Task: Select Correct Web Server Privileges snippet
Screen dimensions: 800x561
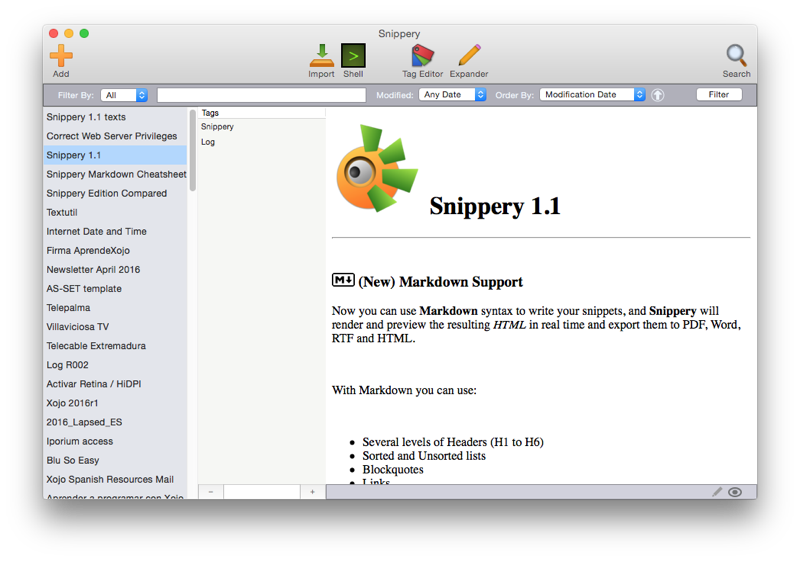Action: [x=115, y=136]
